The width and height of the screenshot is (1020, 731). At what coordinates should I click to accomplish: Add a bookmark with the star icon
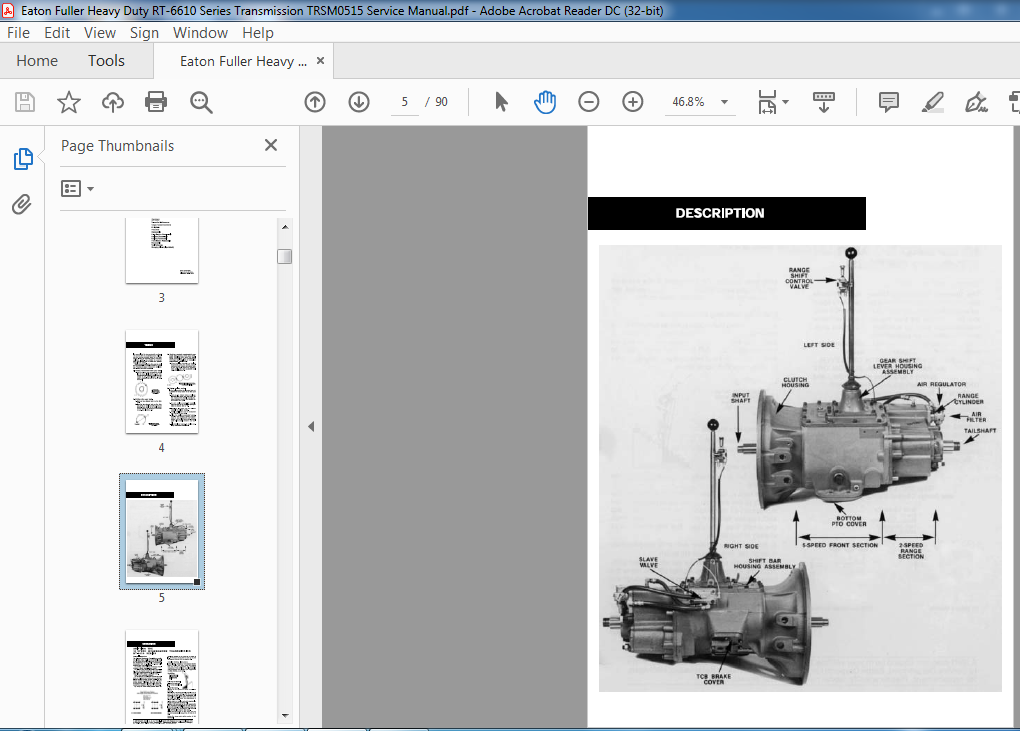click(x=68, y=102)
